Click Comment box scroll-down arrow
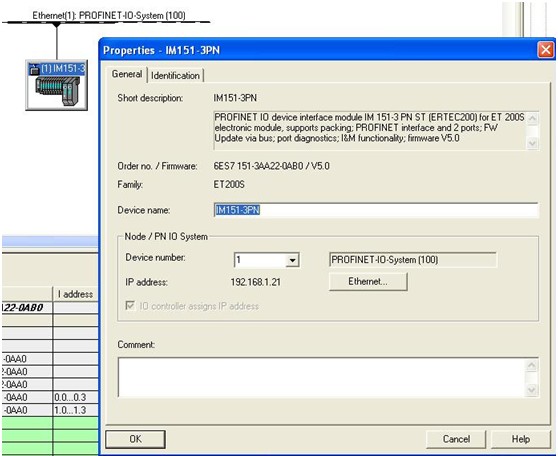This screenshot has width=558, height=456. coord(532,390)
